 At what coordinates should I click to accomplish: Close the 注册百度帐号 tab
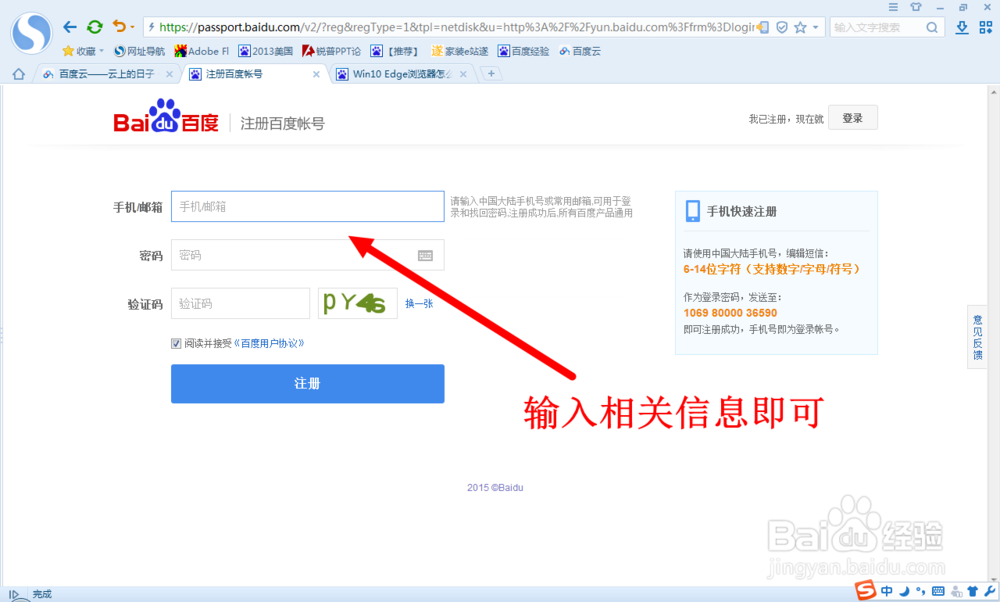tap(316, 74)
